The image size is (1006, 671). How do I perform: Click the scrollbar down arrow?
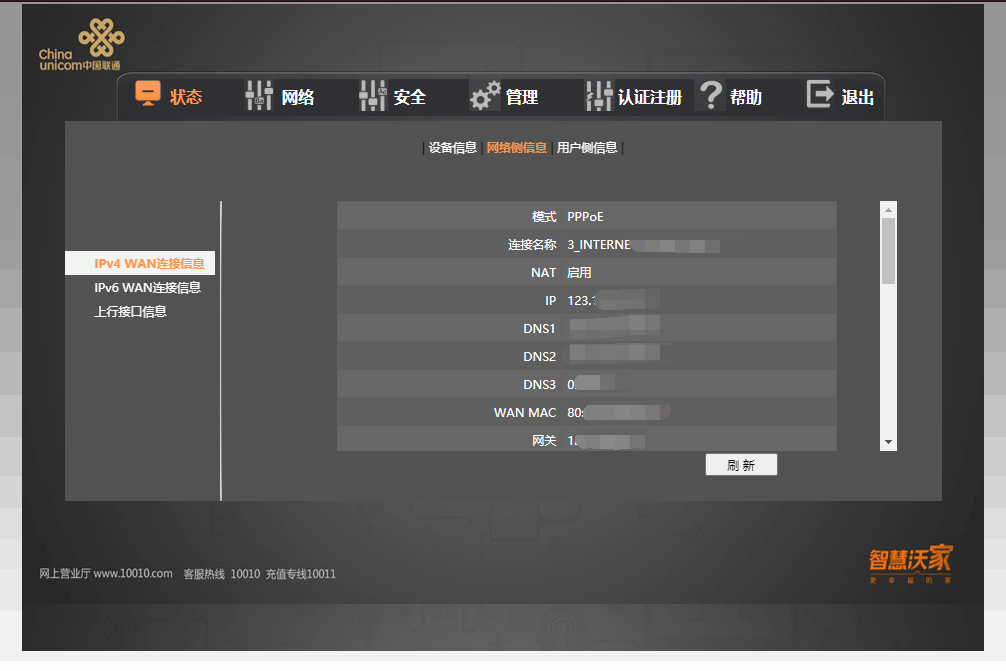point(888,442)
